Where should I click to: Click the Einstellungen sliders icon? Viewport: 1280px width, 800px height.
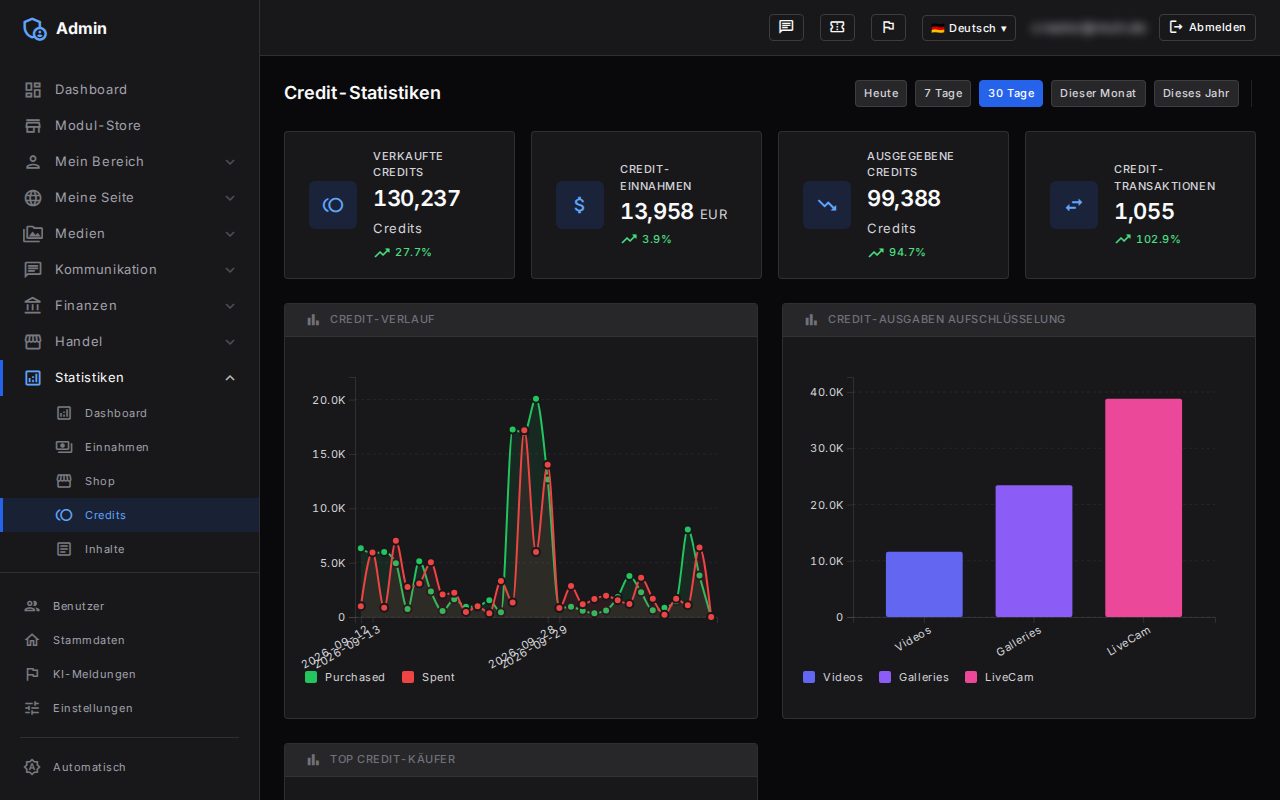tap(32, 708)
